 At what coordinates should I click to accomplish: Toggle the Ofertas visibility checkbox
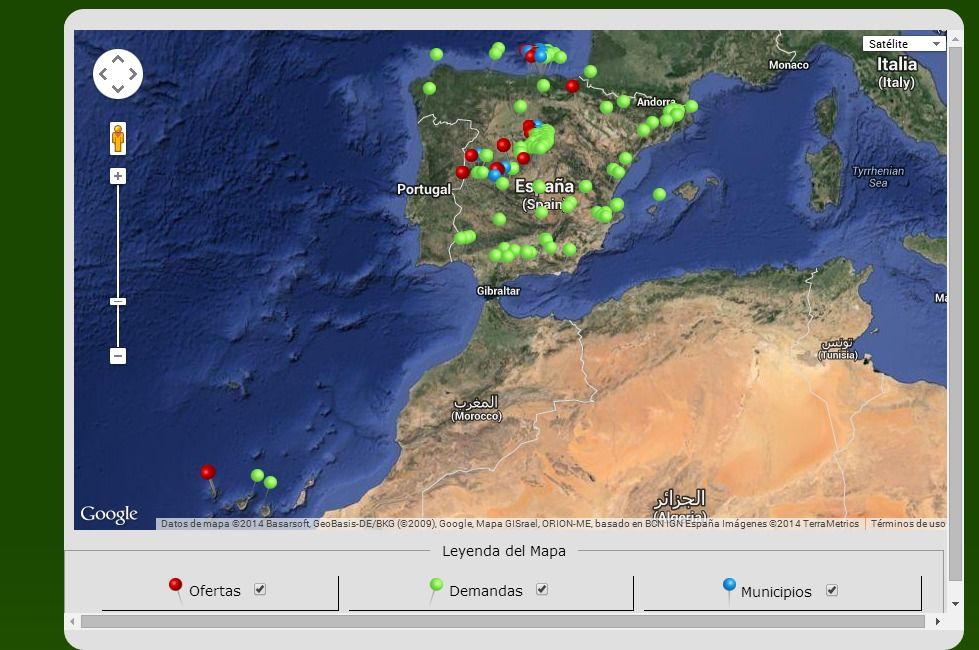coord(260,590)
